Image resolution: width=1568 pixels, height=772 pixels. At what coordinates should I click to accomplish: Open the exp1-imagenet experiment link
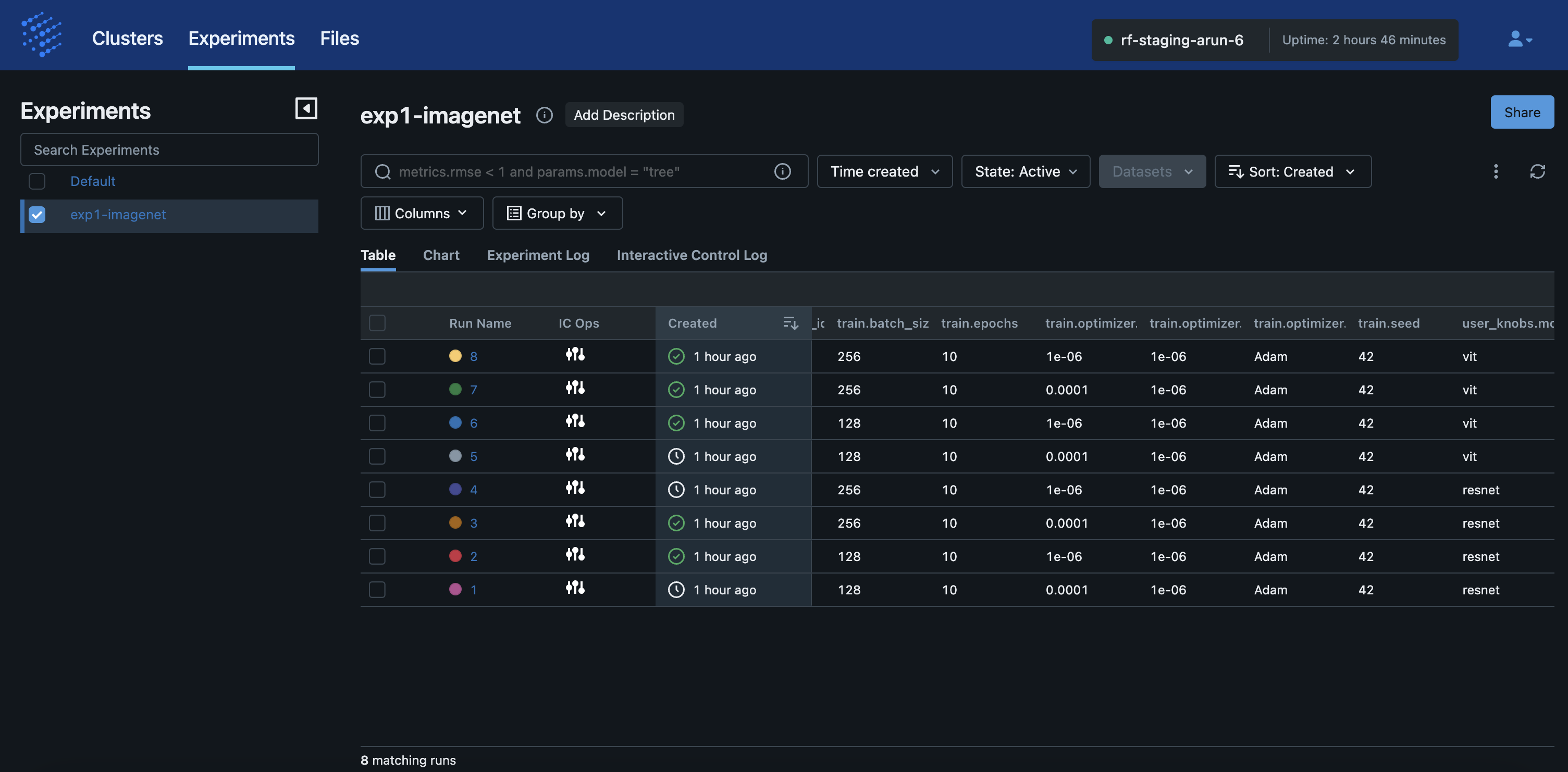(118, 215)
